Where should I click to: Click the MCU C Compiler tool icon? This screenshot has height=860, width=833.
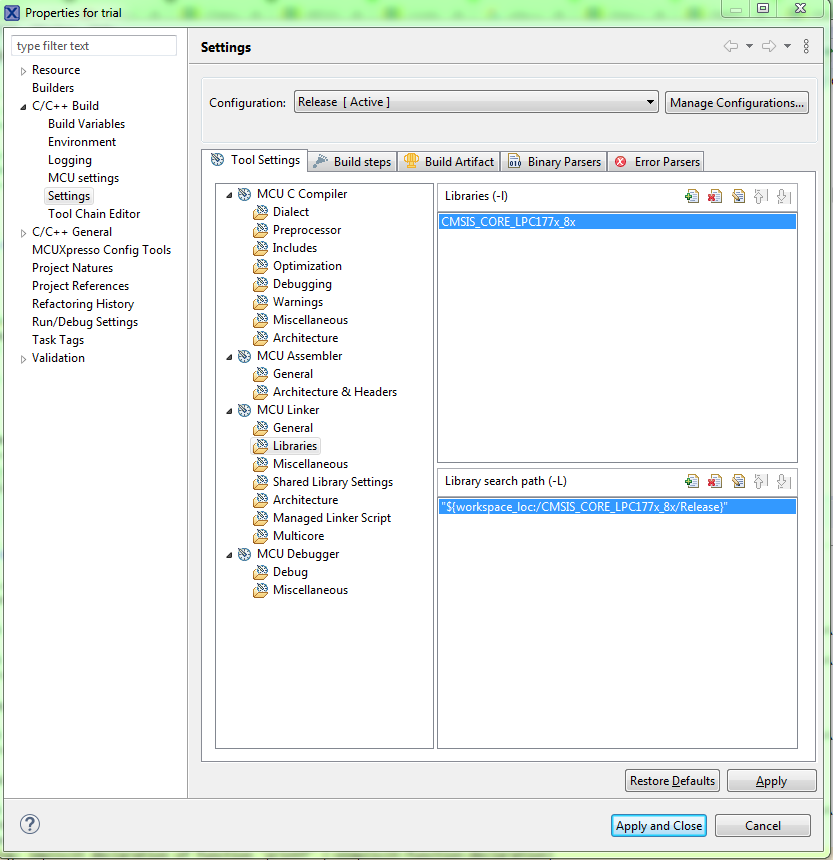[x=244, y=194]
